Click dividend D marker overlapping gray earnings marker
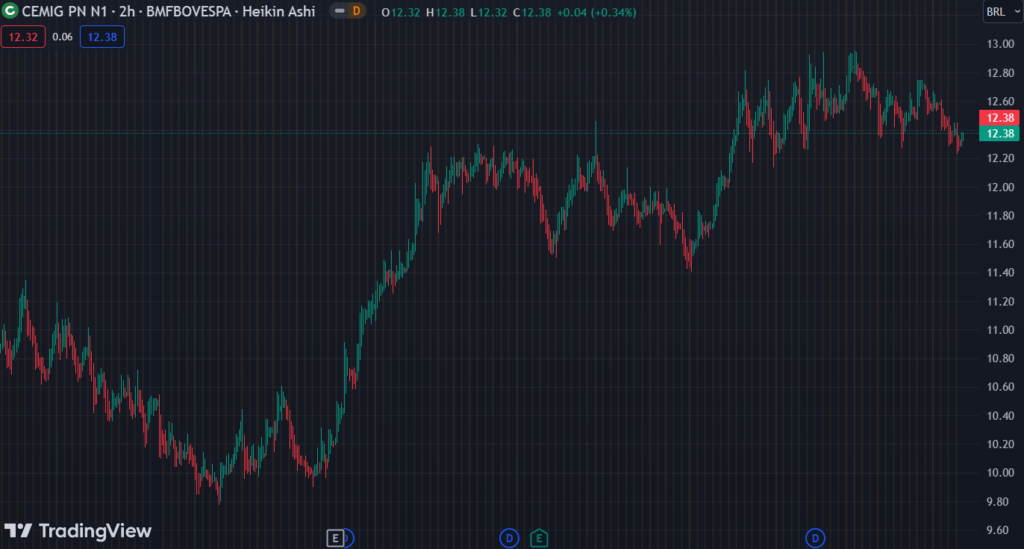Image resolution: width=1024 pixels, height=549 pixels. coord(349,539)
